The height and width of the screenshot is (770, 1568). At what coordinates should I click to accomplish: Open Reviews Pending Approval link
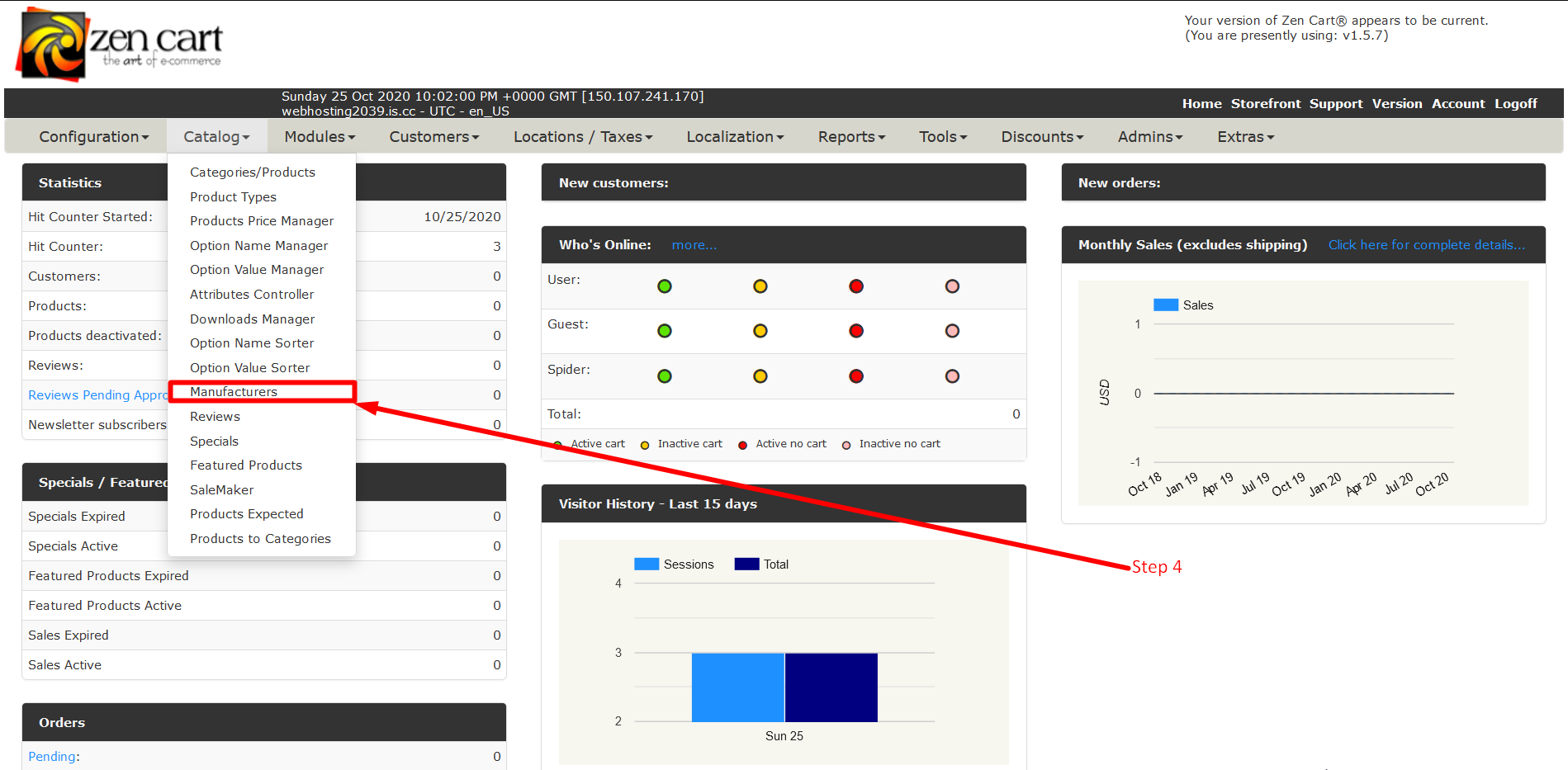tap(97, 395)
